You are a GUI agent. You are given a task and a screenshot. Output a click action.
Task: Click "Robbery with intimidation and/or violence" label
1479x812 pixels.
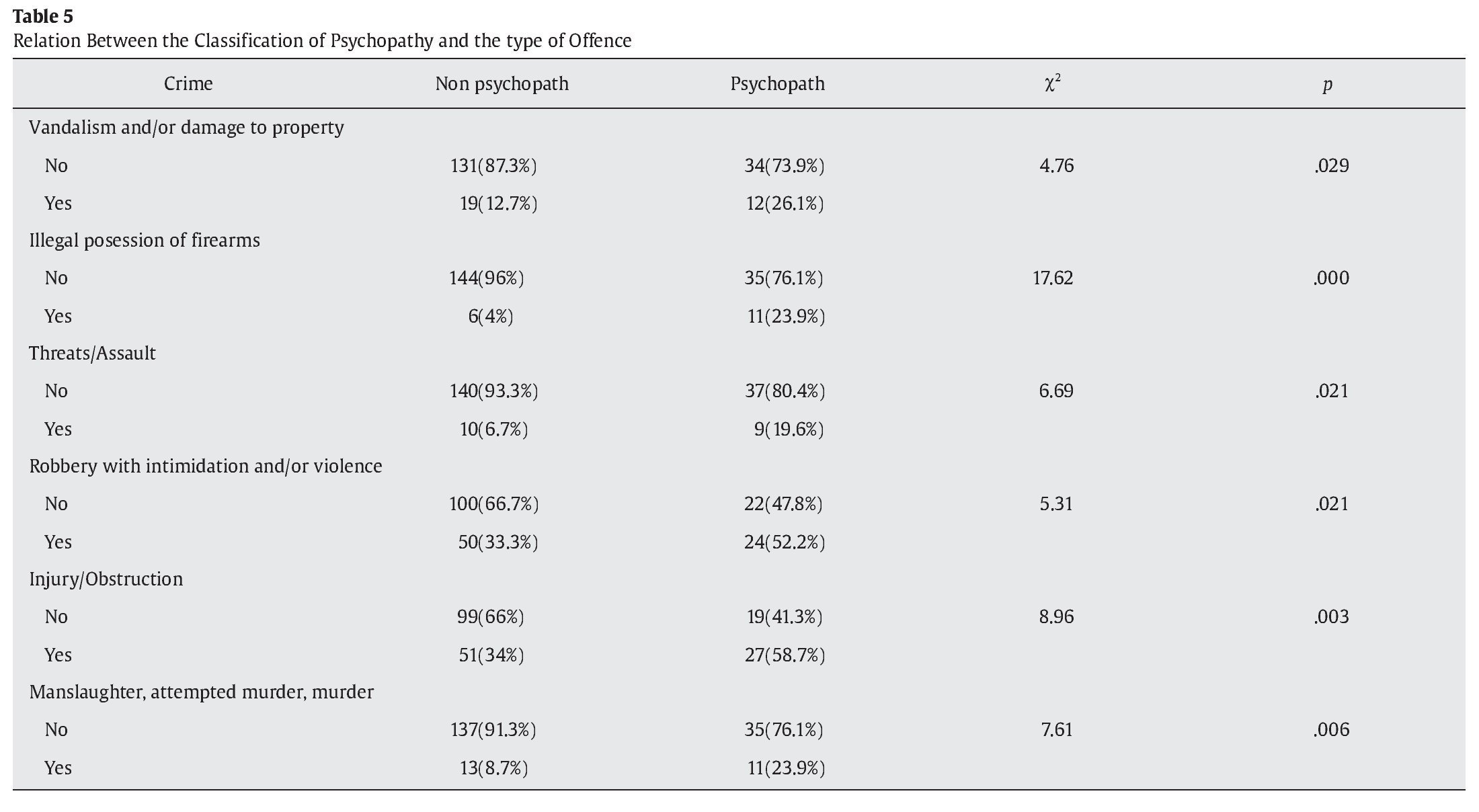click(205, 466)
